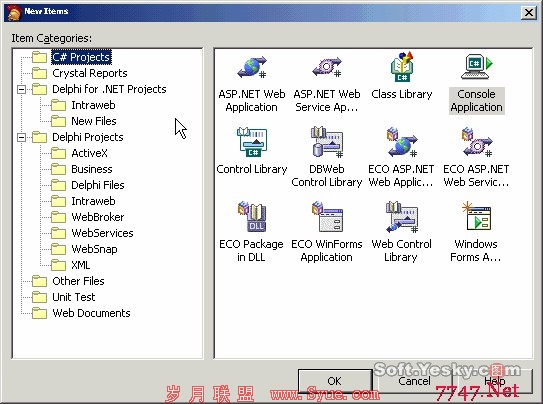Screen dimensions: 543x404
Task: Pick the ECO Package in DLL icon
Action: click(x=252, y=217)
